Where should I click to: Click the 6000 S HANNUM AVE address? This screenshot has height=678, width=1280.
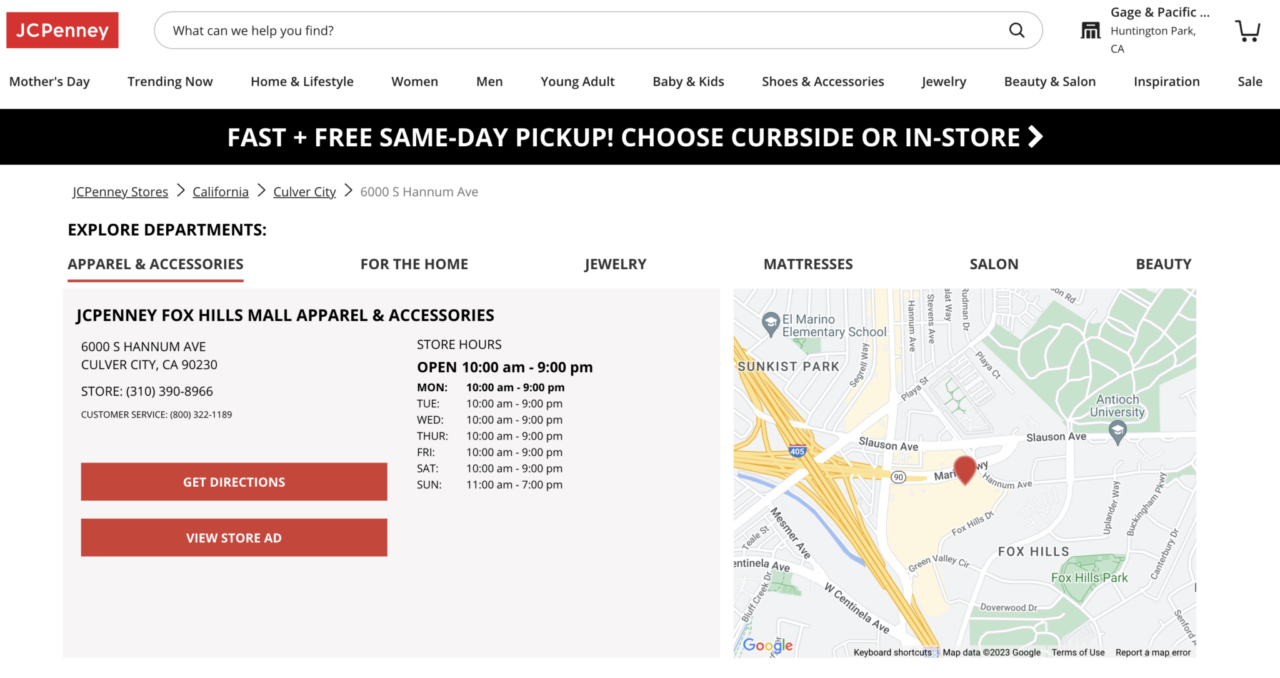point(143,347)
